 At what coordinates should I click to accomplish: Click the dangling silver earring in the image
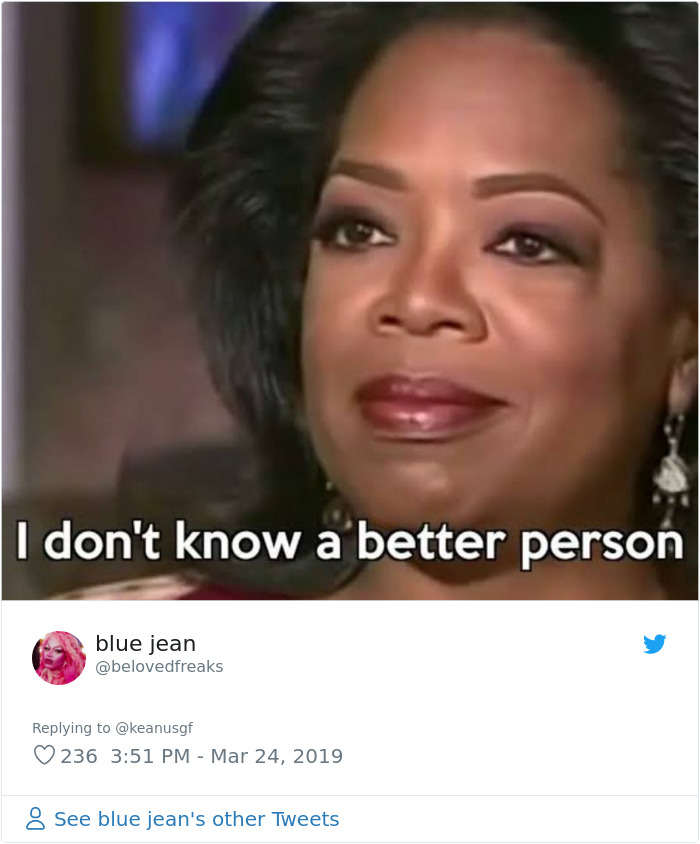coord(671,467)
